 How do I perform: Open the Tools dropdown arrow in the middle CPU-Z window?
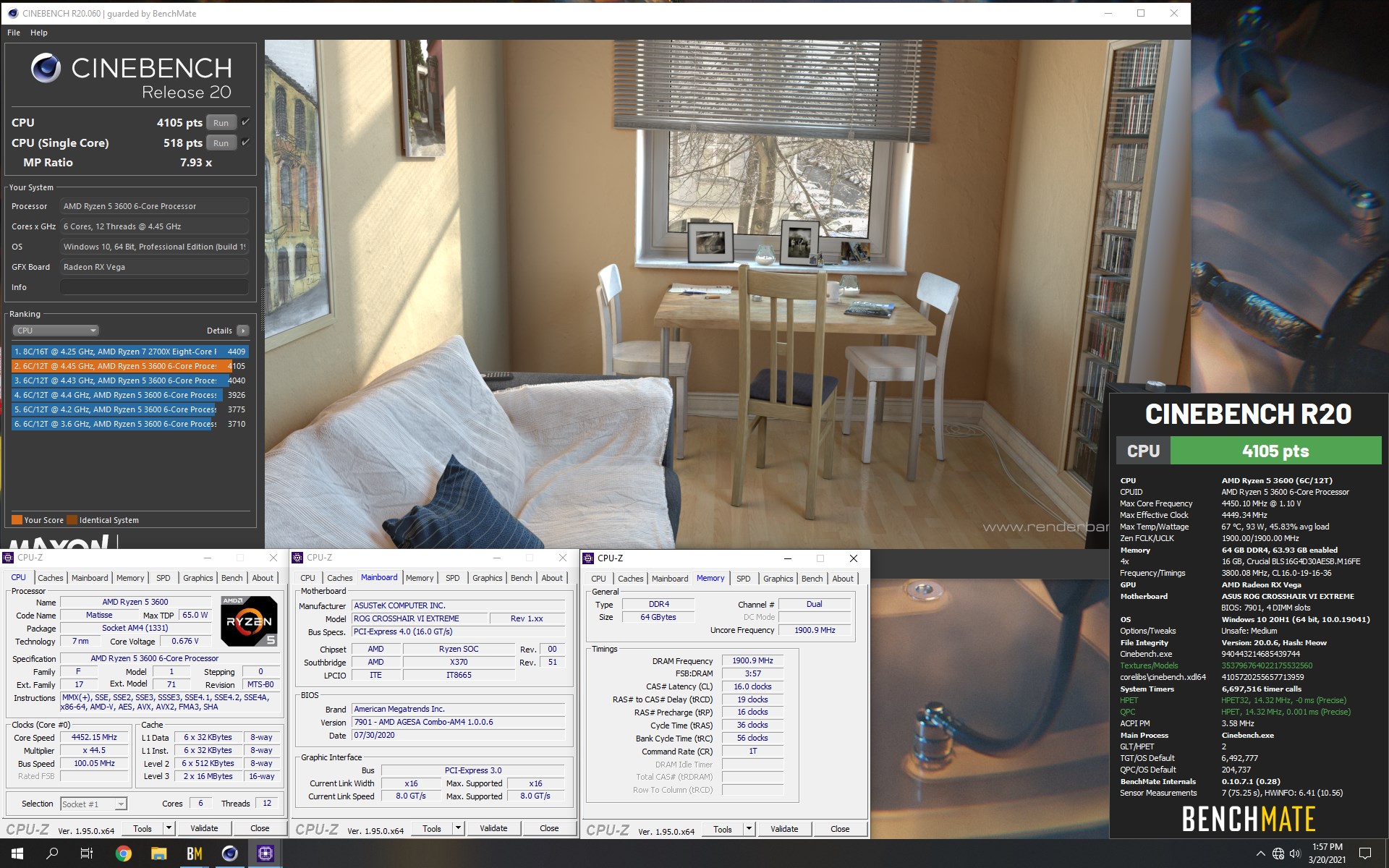click(458, 828)
